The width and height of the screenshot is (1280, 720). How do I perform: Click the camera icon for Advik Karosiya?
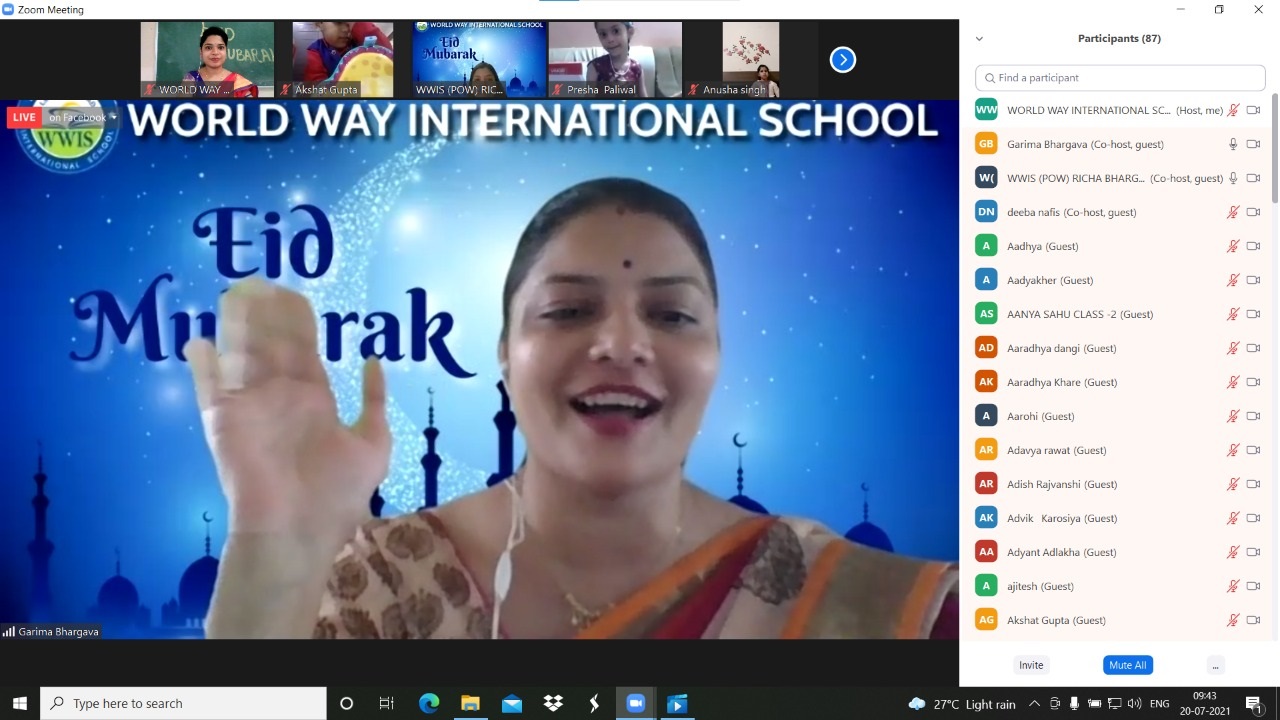[x=1253, y=518]
